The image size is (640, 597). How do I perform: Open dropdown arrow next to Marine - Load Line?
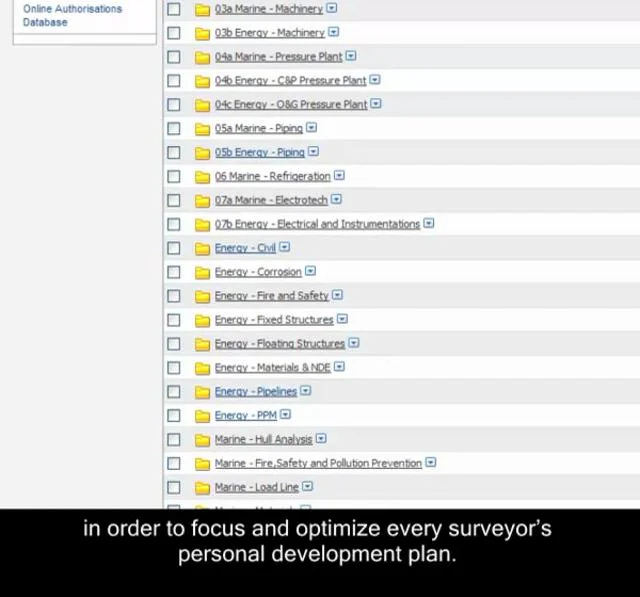(x=307, y=486)
